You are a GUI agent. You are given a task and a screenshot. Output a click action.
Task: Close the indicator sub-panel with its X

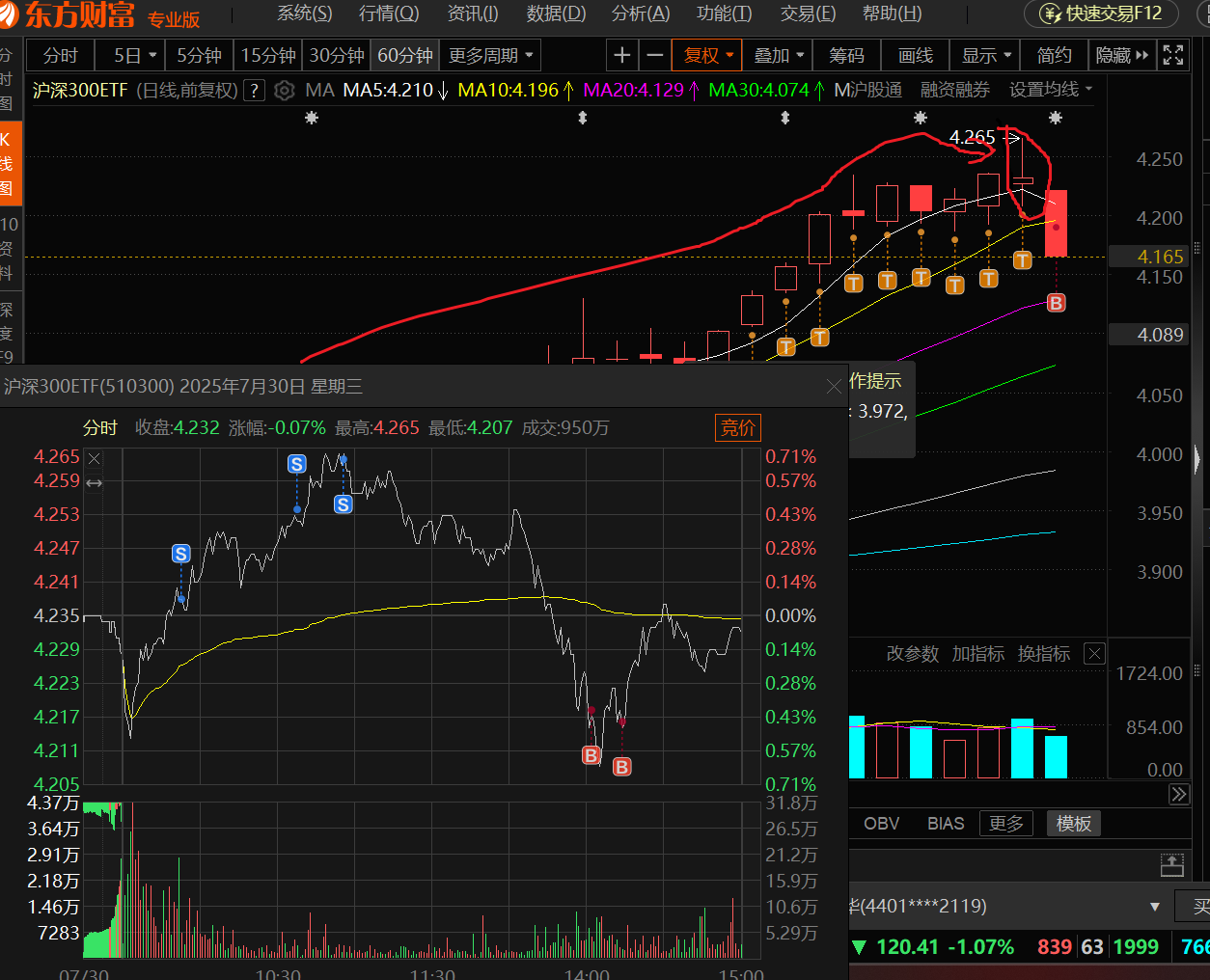coord(1094,654)
